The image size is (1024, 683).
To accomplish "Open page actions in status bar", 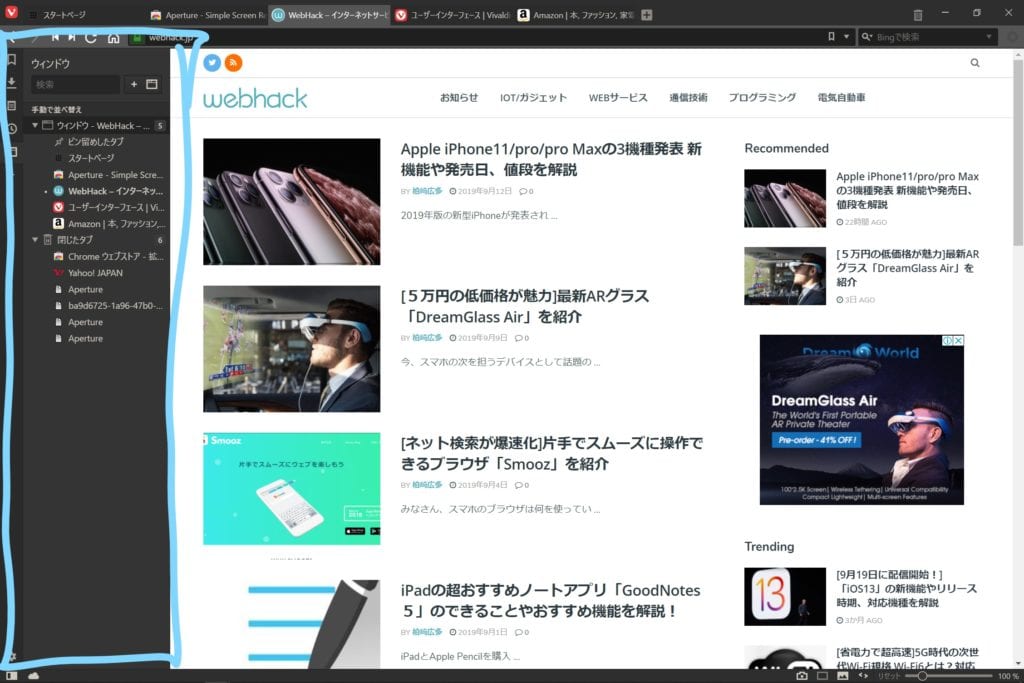I will [863, 676].
